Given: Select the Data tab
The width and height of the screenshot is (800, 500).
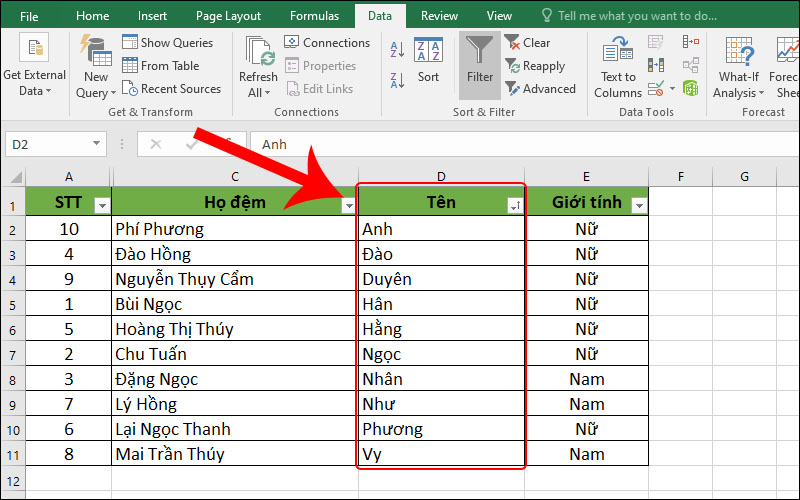Looking at the screenshot, I should click(380, 16).
